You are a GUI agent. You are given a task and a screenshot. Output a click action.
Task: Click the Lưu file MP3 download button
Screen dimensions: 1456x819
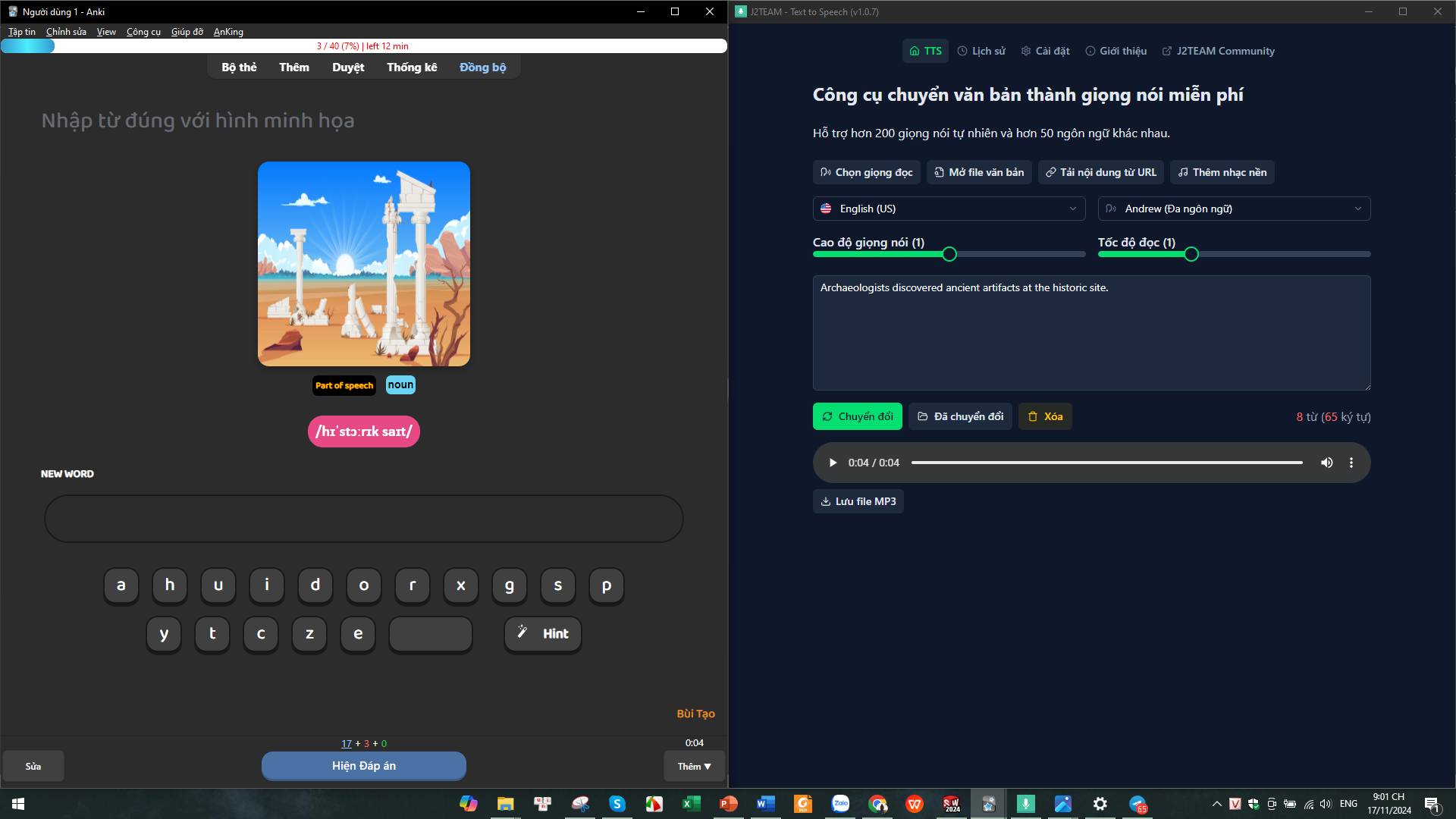tap(858, 501)
